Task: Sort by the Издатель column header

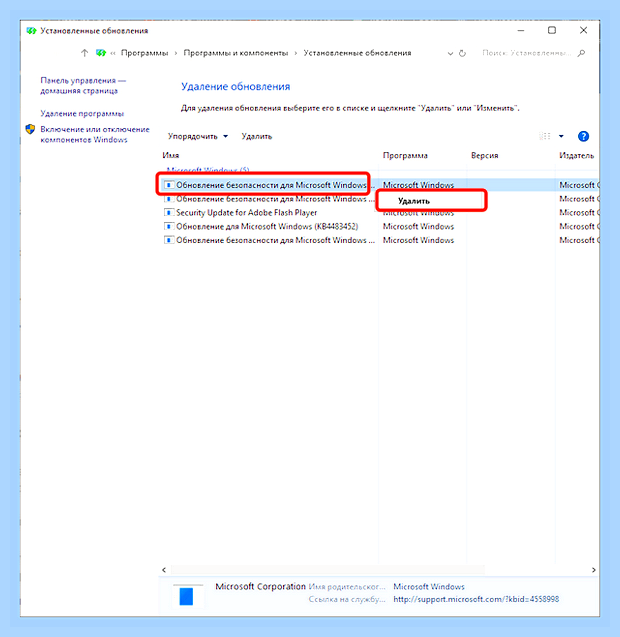Action: pyautogui.click(x=576, y=155)
